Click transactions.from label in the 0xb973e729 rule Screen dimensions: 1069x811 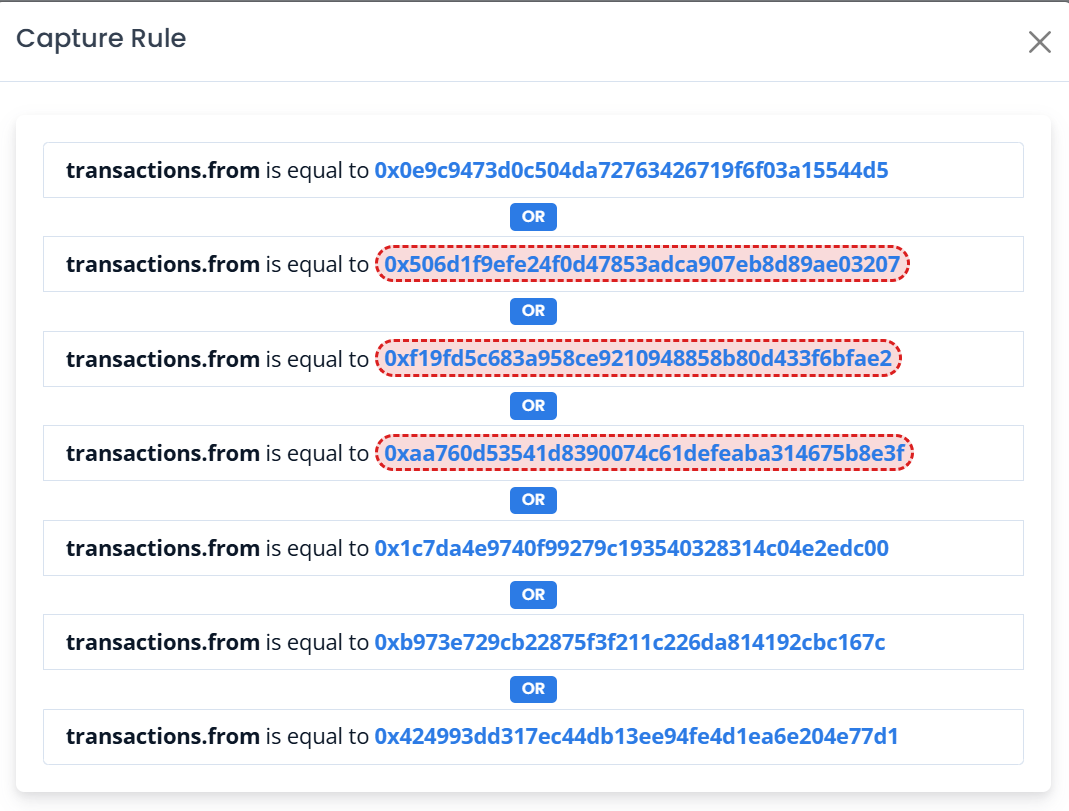(163, 642)
